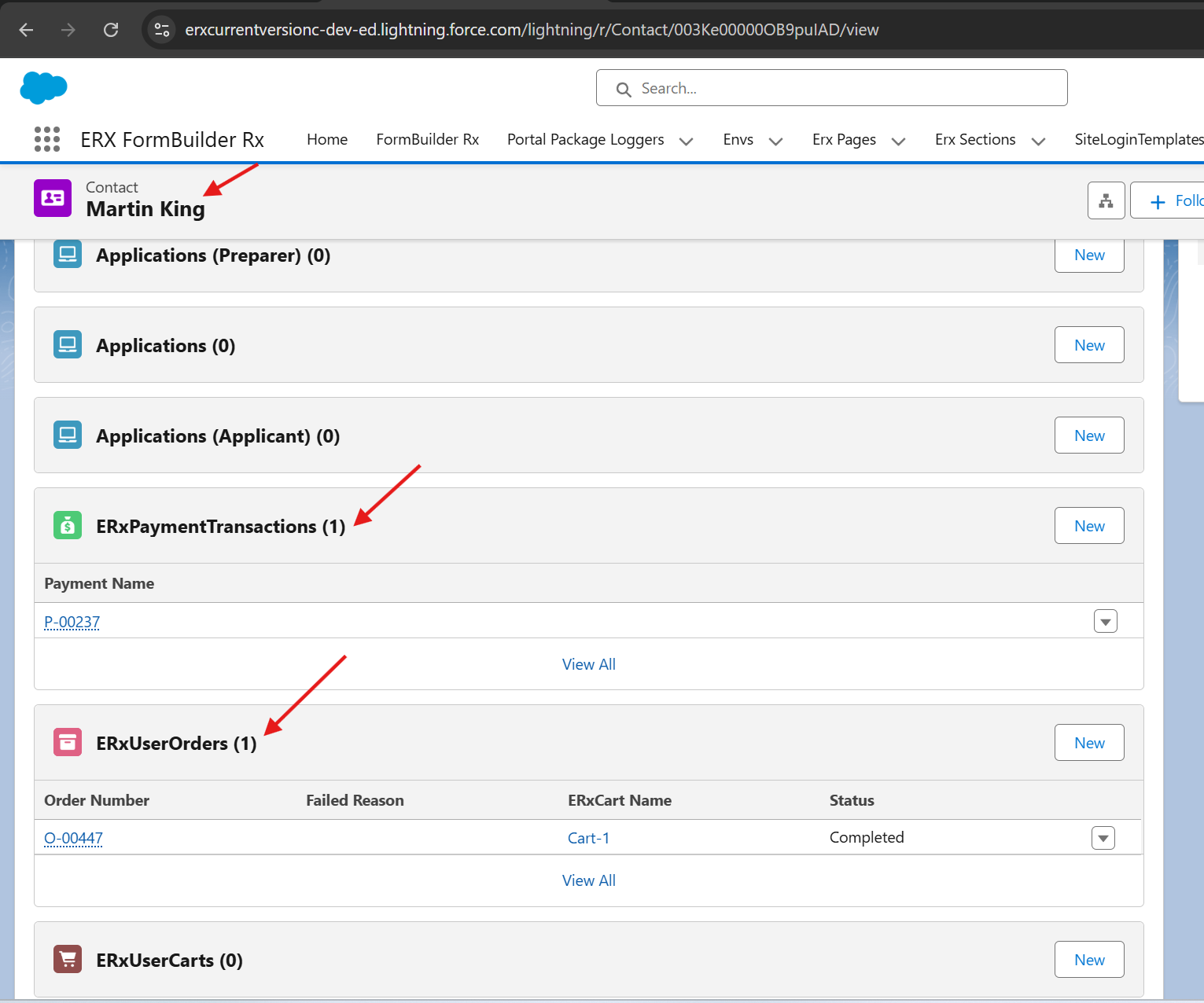Show row actions for order O-00447
Screen dimensions: 1204x1003
pyautogui.click(x=1103, y=838)
